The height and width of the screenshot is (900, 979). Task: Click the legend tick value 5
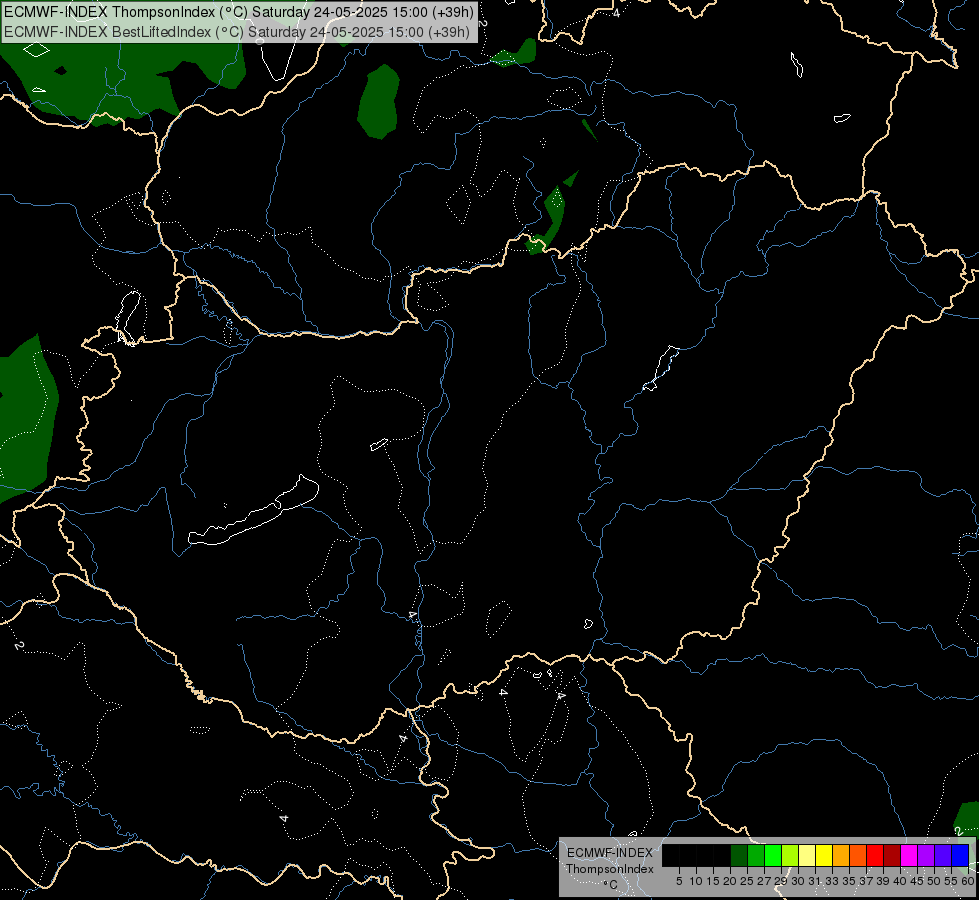click(x=679, y=881)
